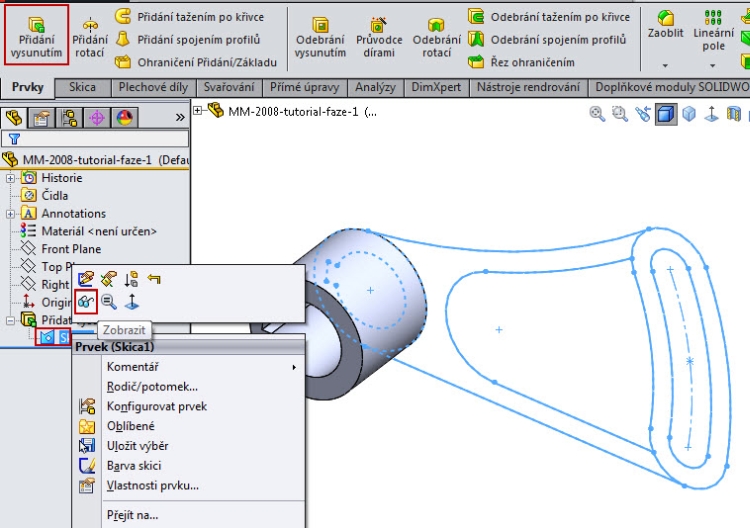Viewport: 750px width, 528px height.
Task: Click light blue view cube icon
Action: (689, 114)
